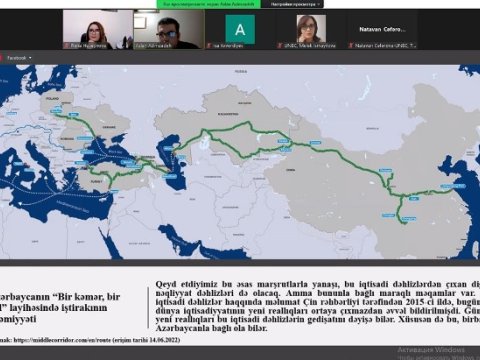Click the CHINA label on the map
Screen dimensions: 480x360
(x=290, y=170)
